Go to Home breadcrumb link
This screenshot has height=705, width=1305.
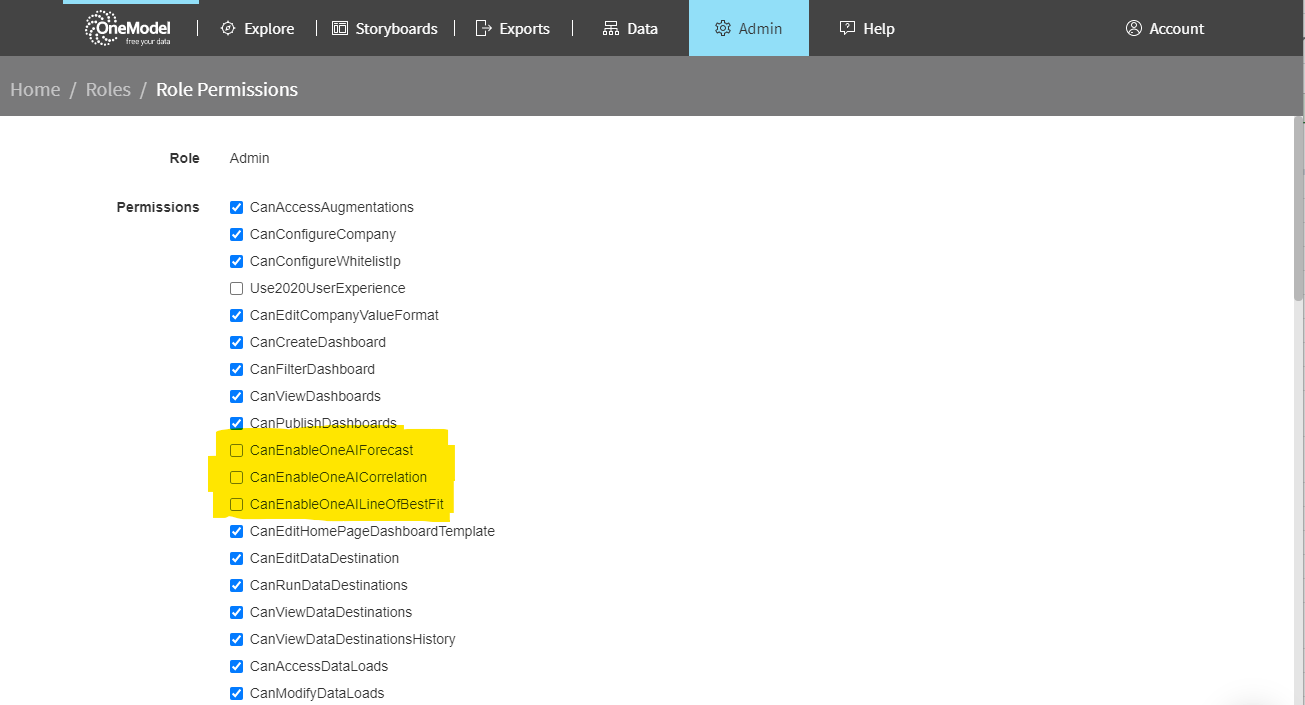coord(35,89)
